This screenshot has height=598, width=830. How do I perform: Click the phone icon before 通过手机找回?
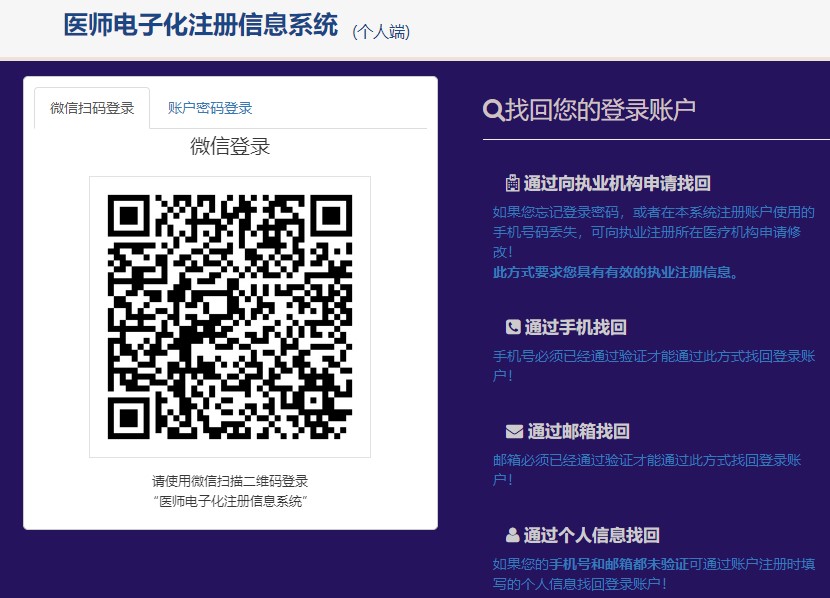pos(513,327)
